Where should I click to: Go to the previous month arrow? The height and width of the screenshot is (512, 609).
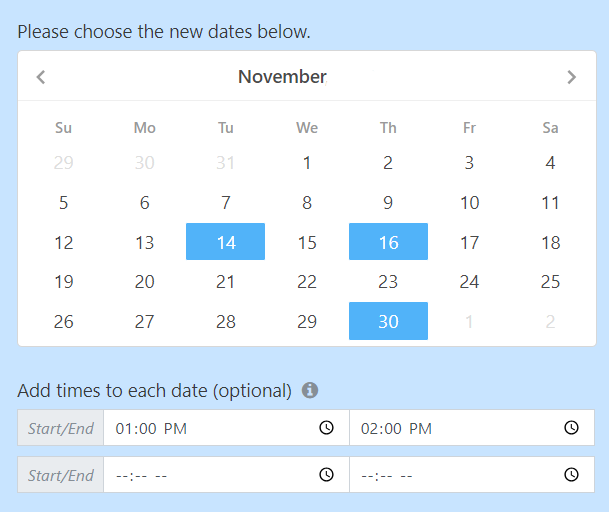pos(41,77)
